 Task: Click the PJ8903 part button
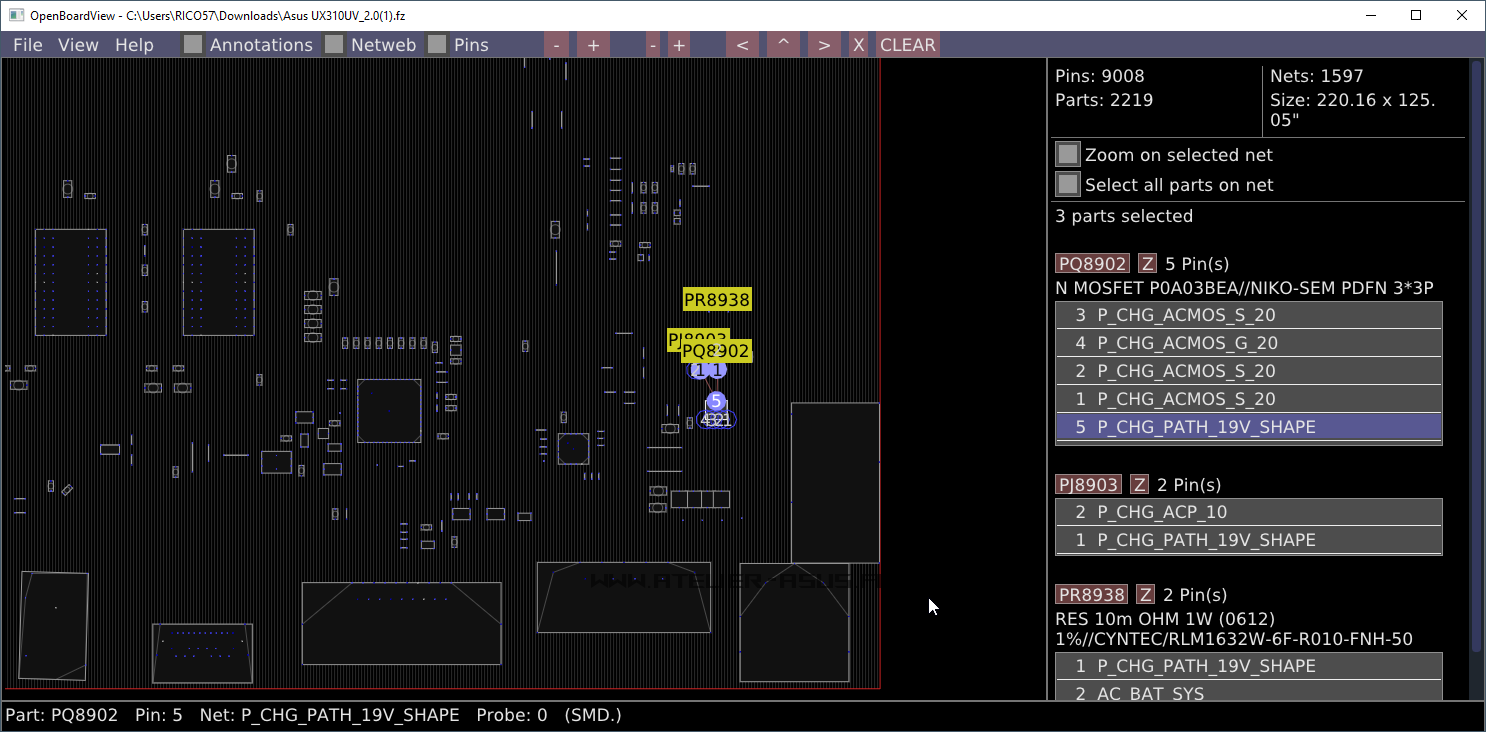point(1088,485)
